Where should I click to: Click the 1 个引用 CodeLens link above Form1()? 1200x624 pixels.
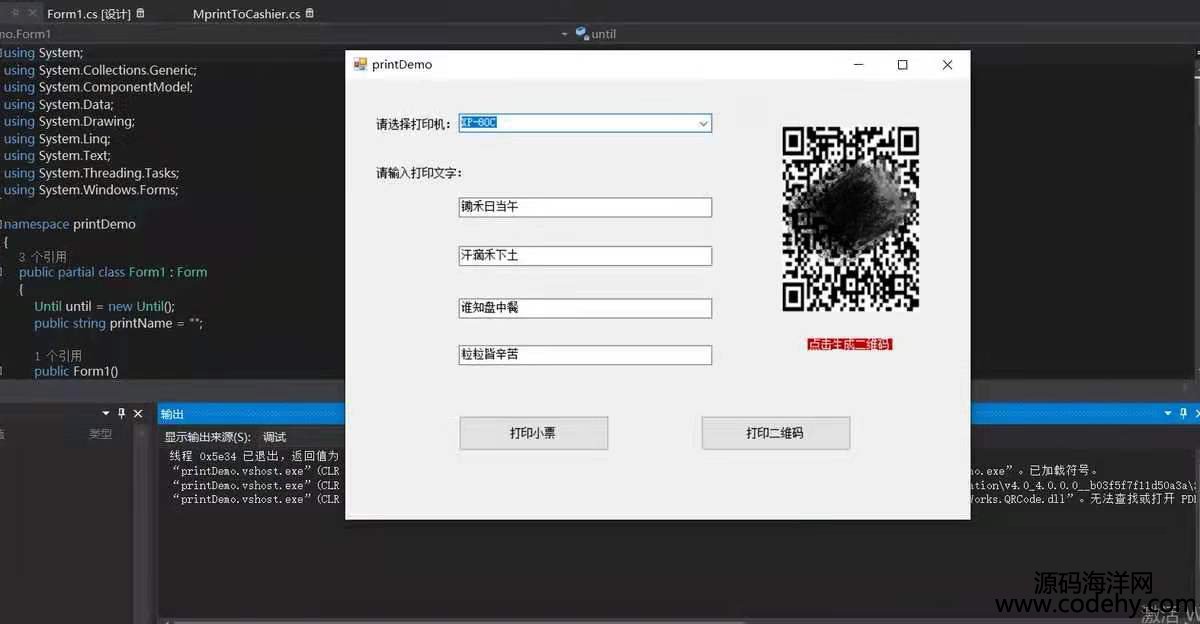[x=58, y=356]
